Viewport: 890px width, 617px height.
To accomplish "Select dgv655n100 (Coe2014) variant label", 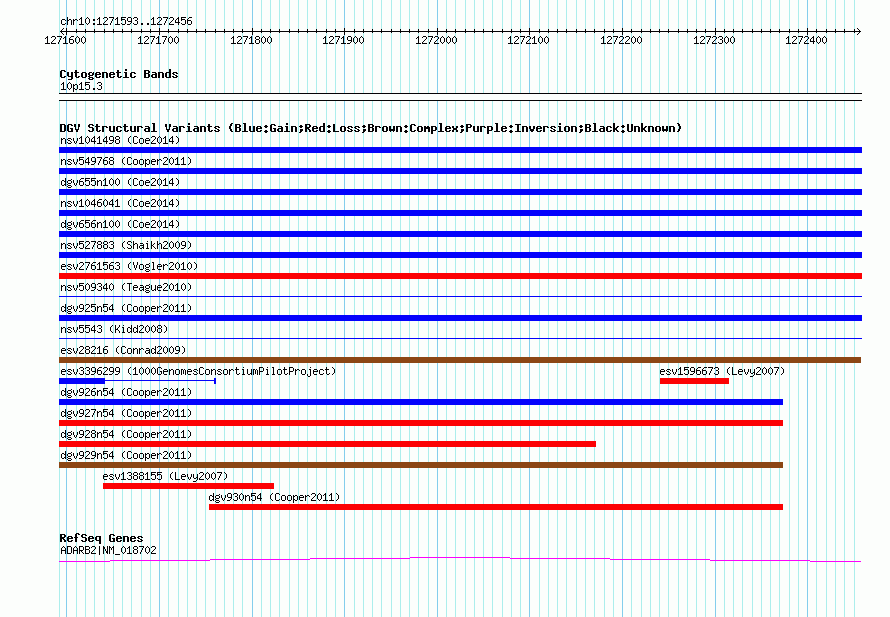I will pos(120,182).
